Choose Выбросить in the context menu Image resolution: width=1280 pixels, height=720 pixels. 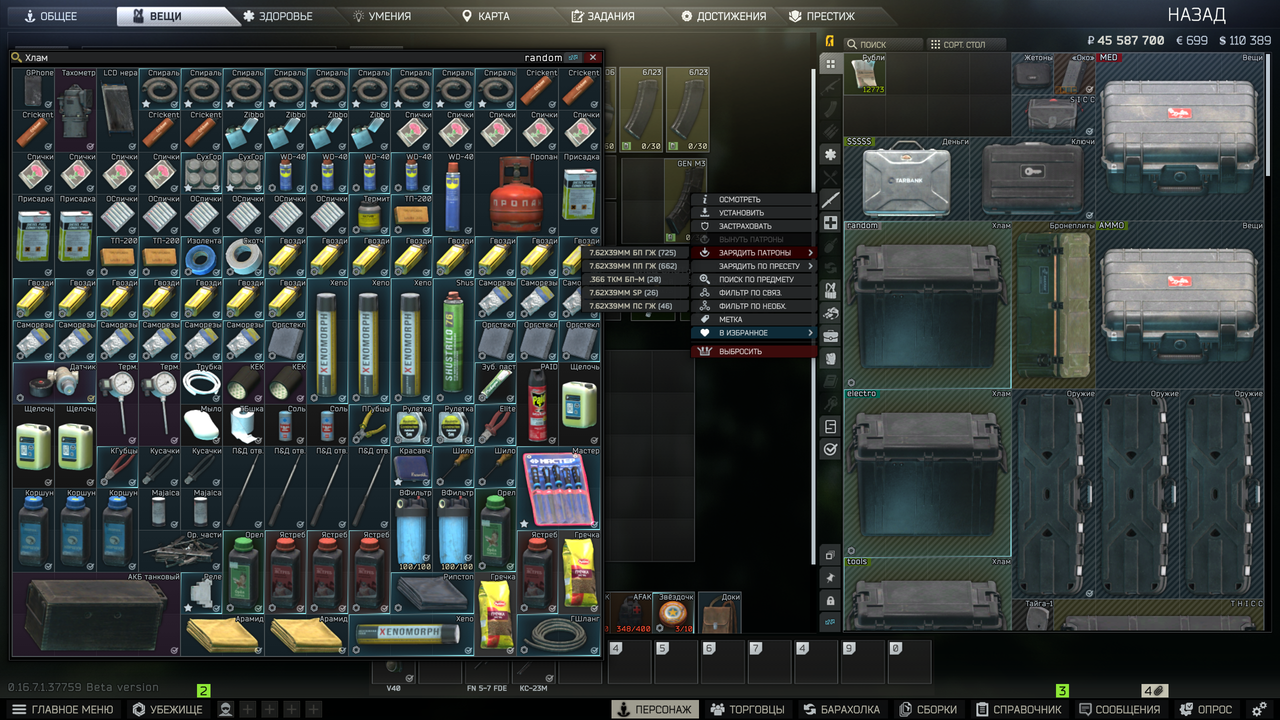754,351
